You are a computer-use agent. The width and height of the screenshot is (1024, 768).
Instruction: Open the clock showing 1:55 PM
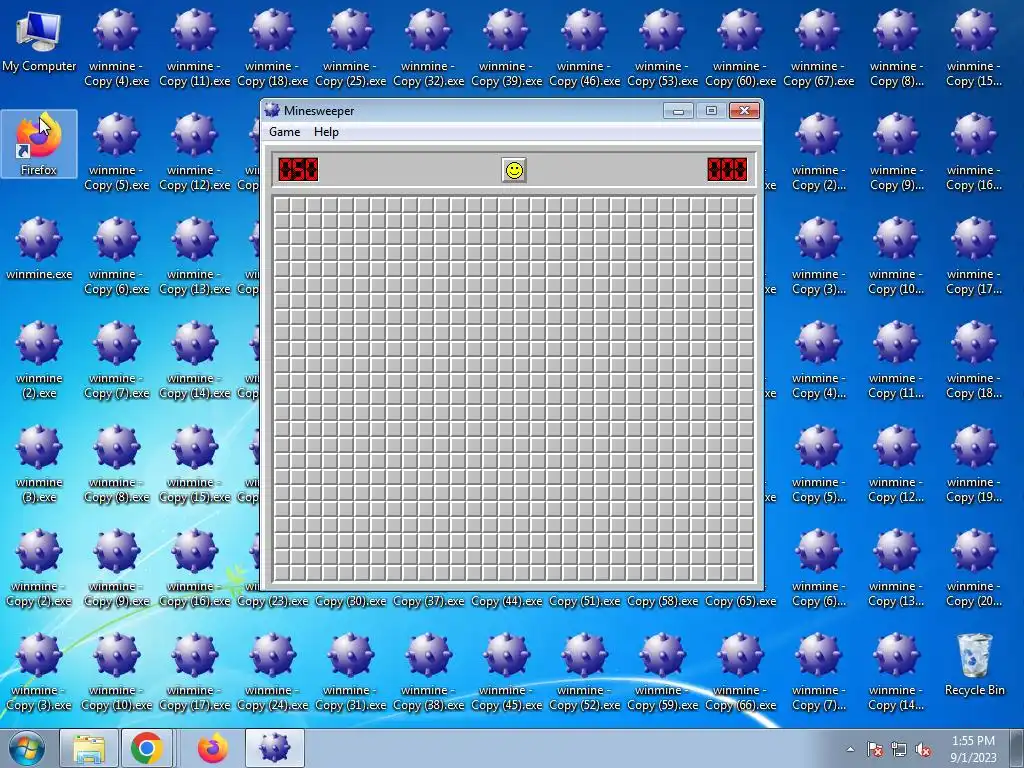973,749
